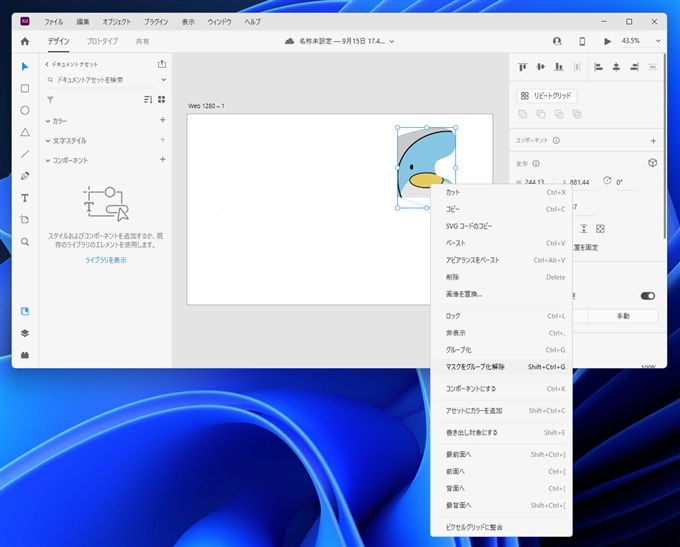Open the assets filter funnel icon
This screenshot has height=547, width=680.
coord(50,100)
